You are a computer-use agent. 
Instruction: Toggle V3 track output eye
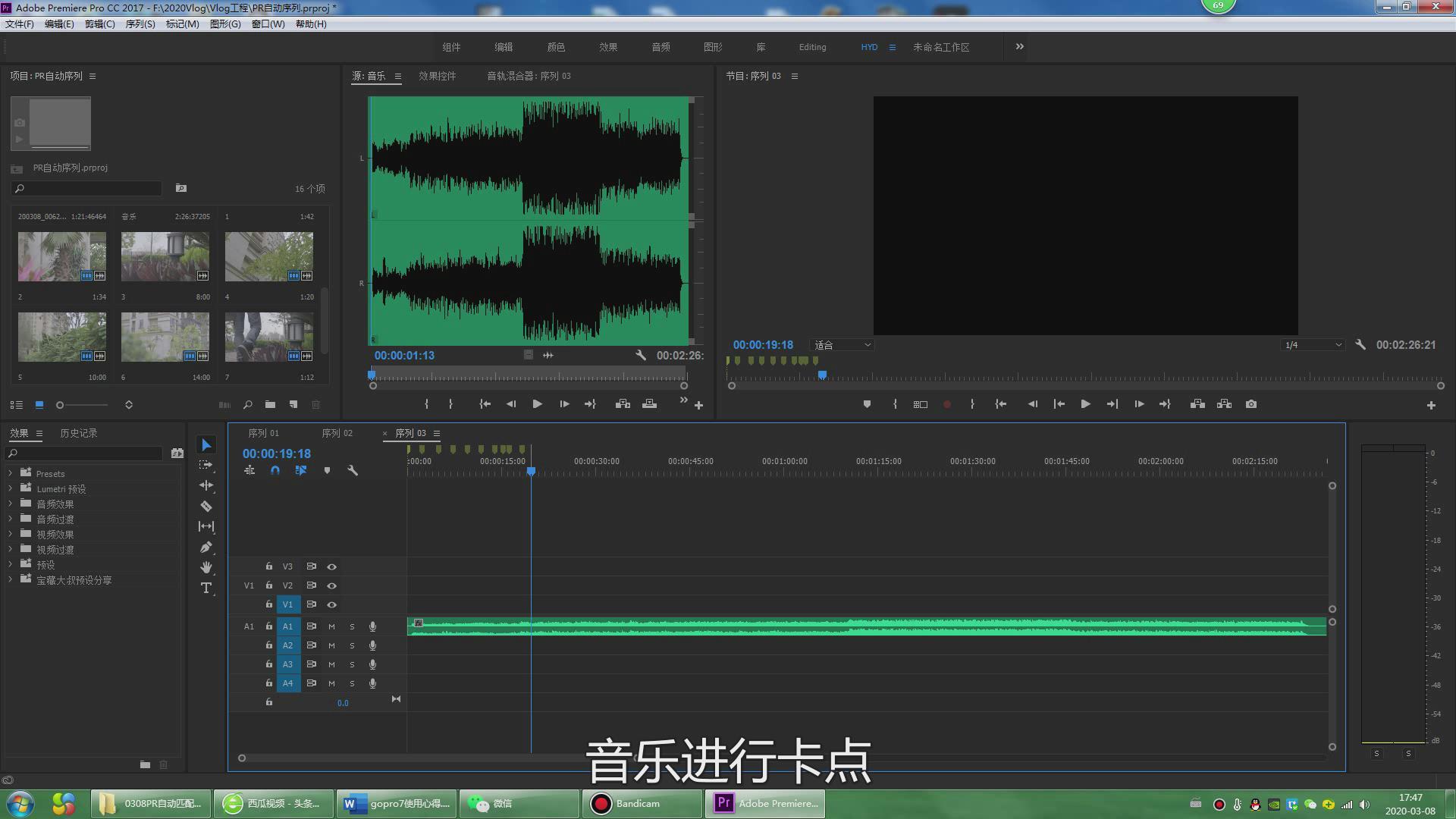coord(331,566)
